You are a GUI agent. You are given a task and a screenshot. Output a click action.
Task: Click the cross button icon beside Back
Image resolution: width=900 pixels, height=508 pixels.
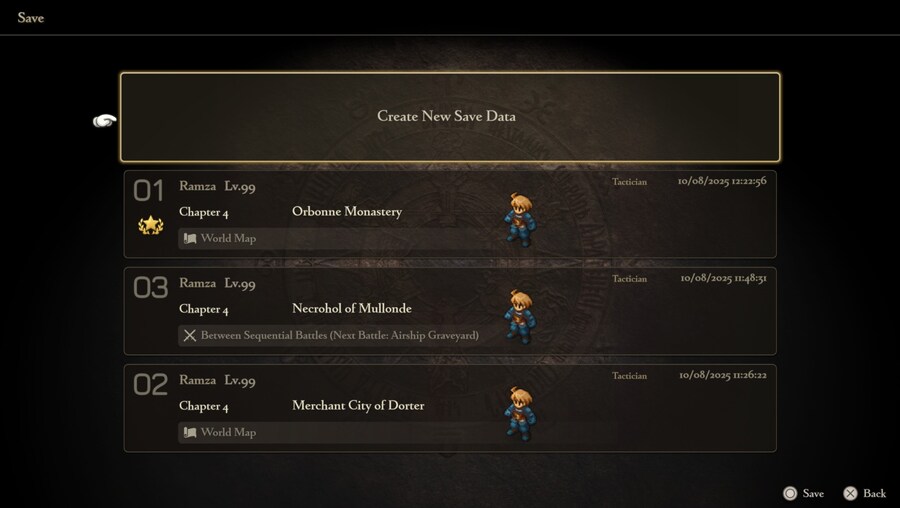[850, 493]
